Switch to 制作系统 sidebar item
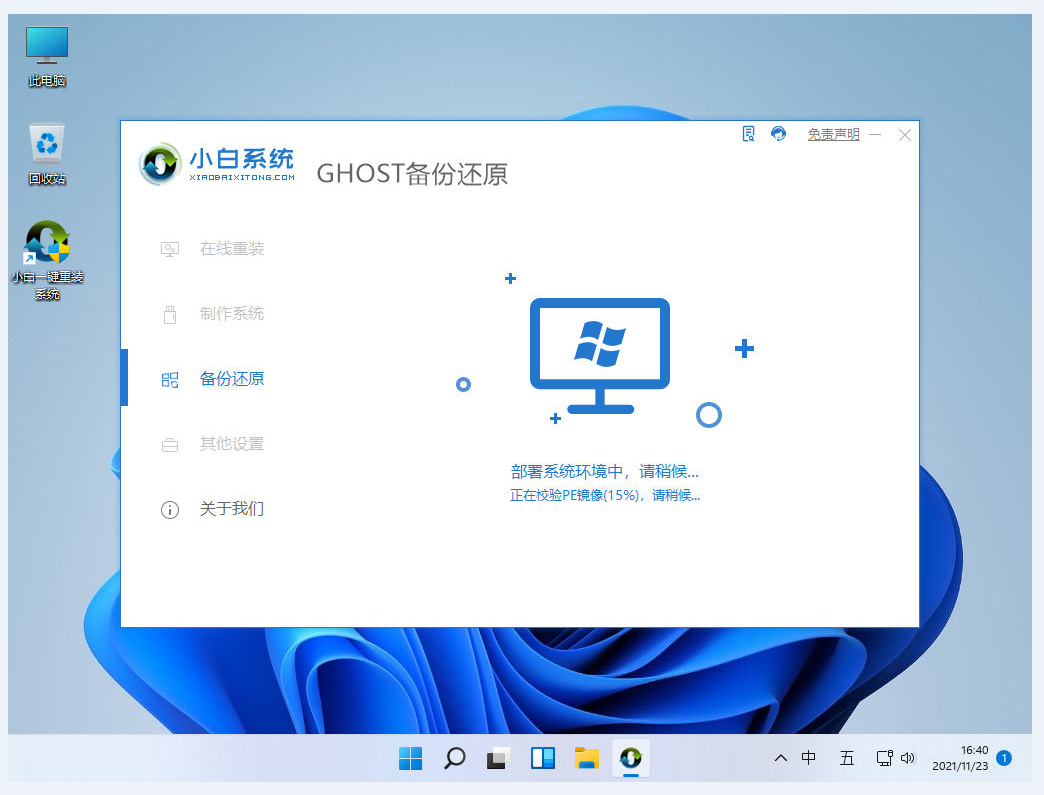The width and height of the screenshot is (1044, 795). tap(231, 314)
